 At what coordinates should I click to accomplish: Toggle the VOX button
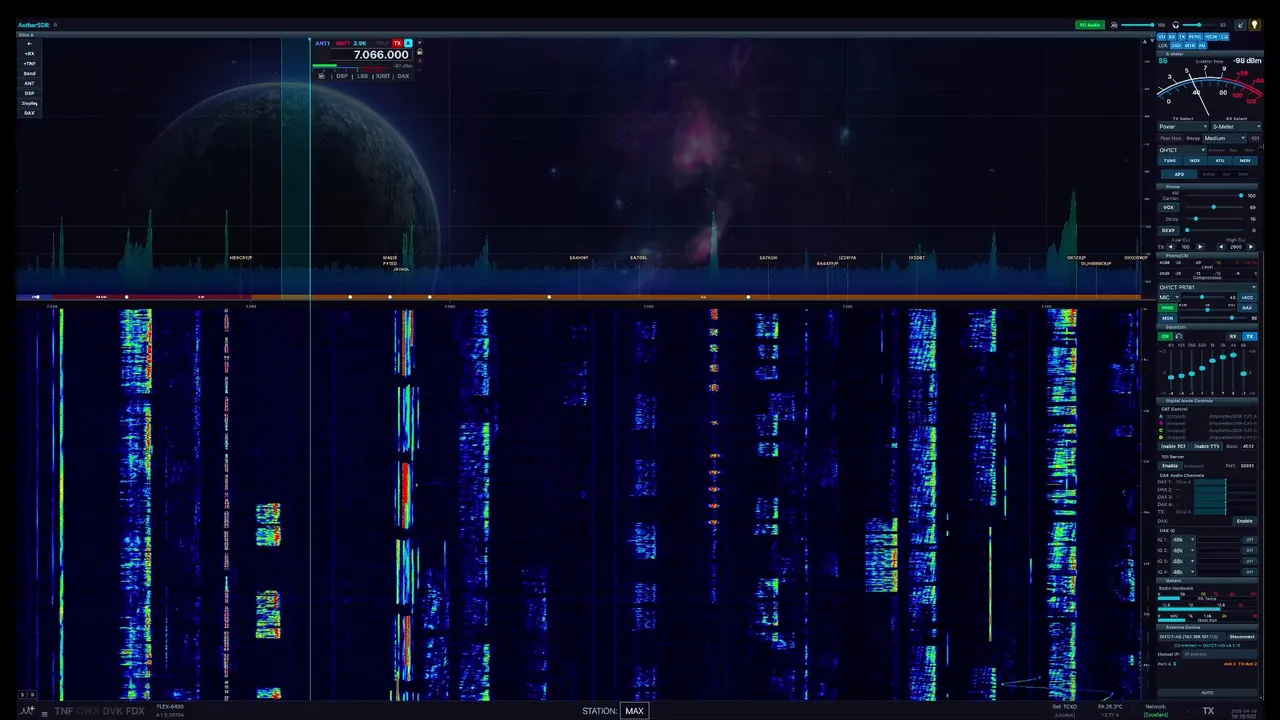pyautogui.click(x=1168, y=208)
